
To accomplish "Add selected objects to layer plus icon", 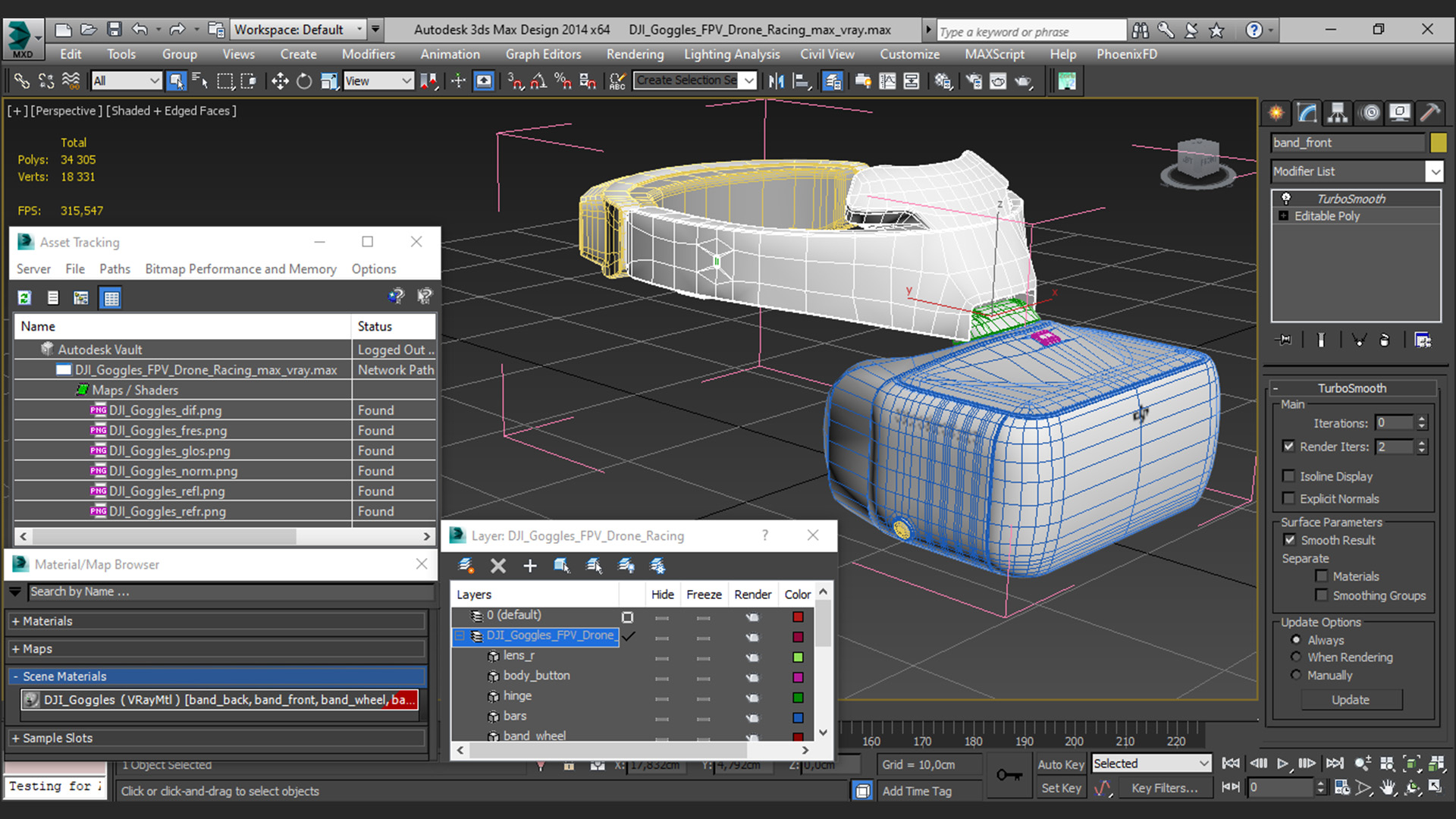I will 530,566.
